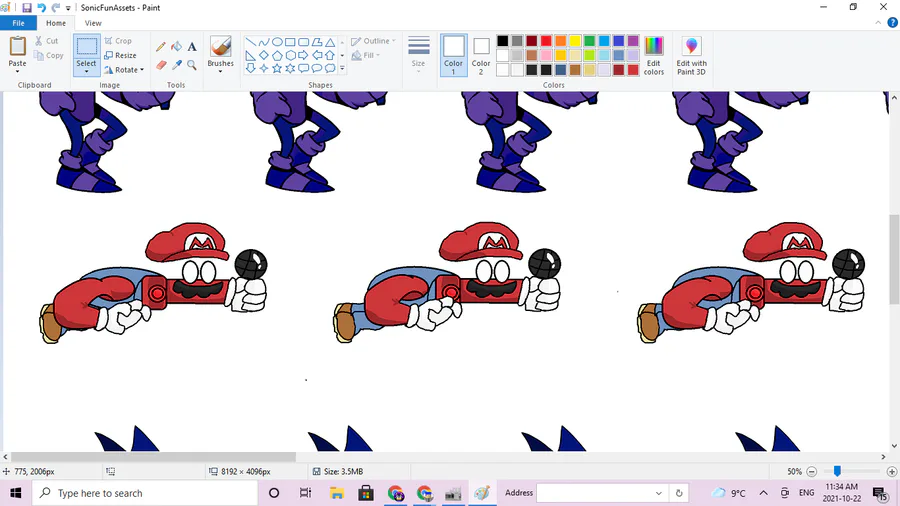Screen dimensions: 900x506
Task: Click Edit with Paint 3D
Action: [692, 56]
